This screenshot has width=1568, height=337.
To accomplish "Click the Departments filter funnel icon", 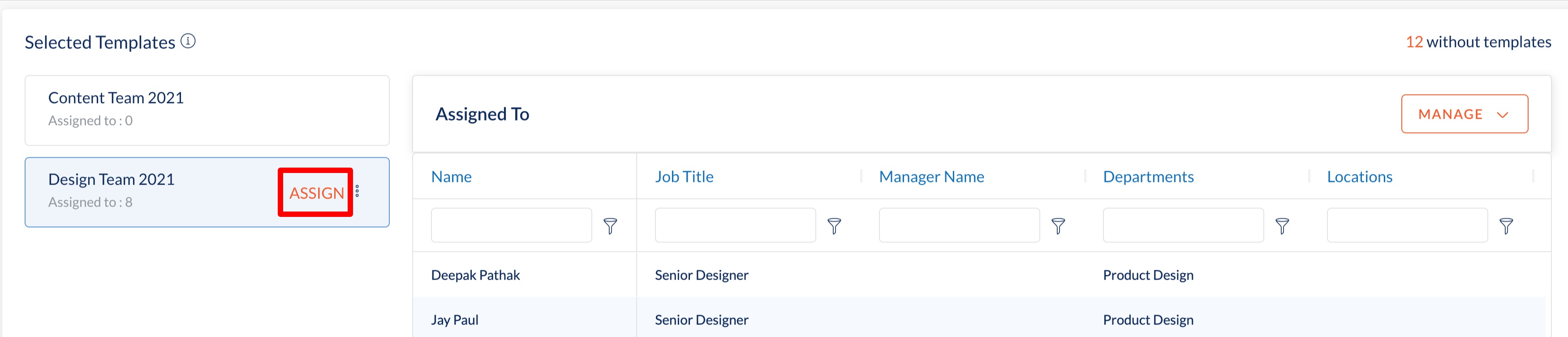I will tap(1282, 226).
